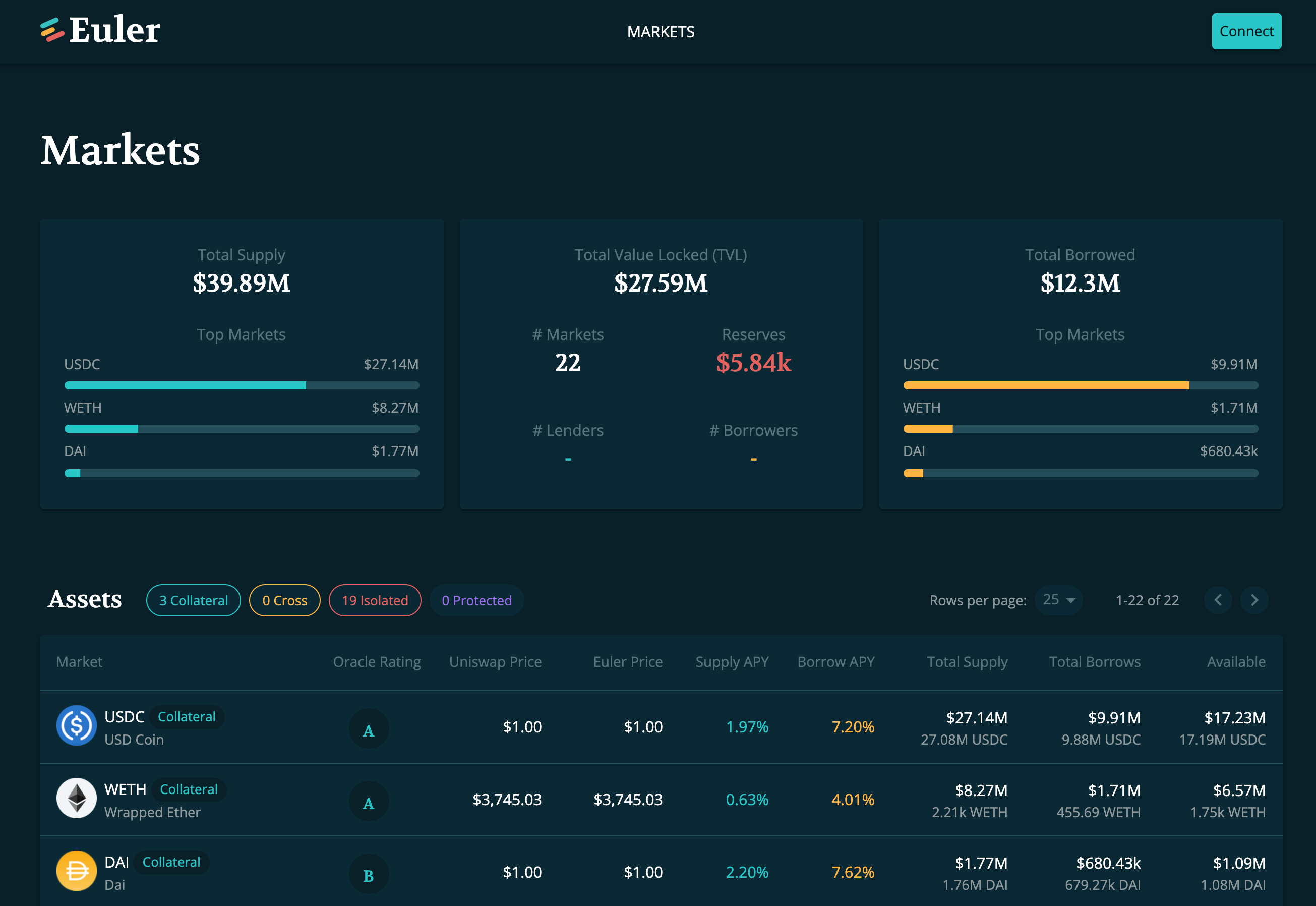Screen dimensions: 1316x906
Task: Click the WETH oracle rating A badge
Action: 369,802
